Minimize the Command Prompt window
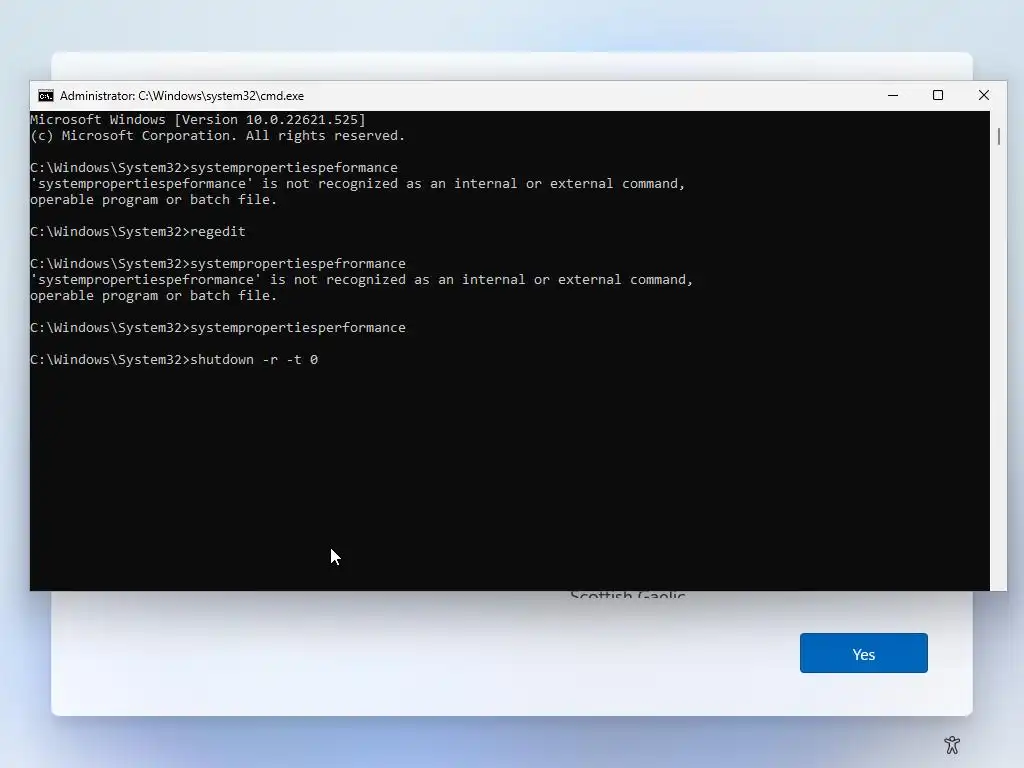 893,95
